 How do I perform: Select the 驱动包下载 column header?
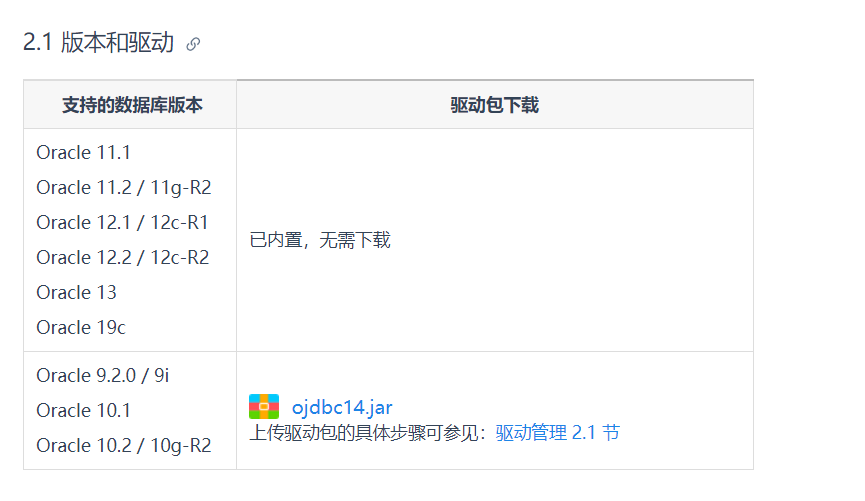pyautogui.click(x=494, y=105)
